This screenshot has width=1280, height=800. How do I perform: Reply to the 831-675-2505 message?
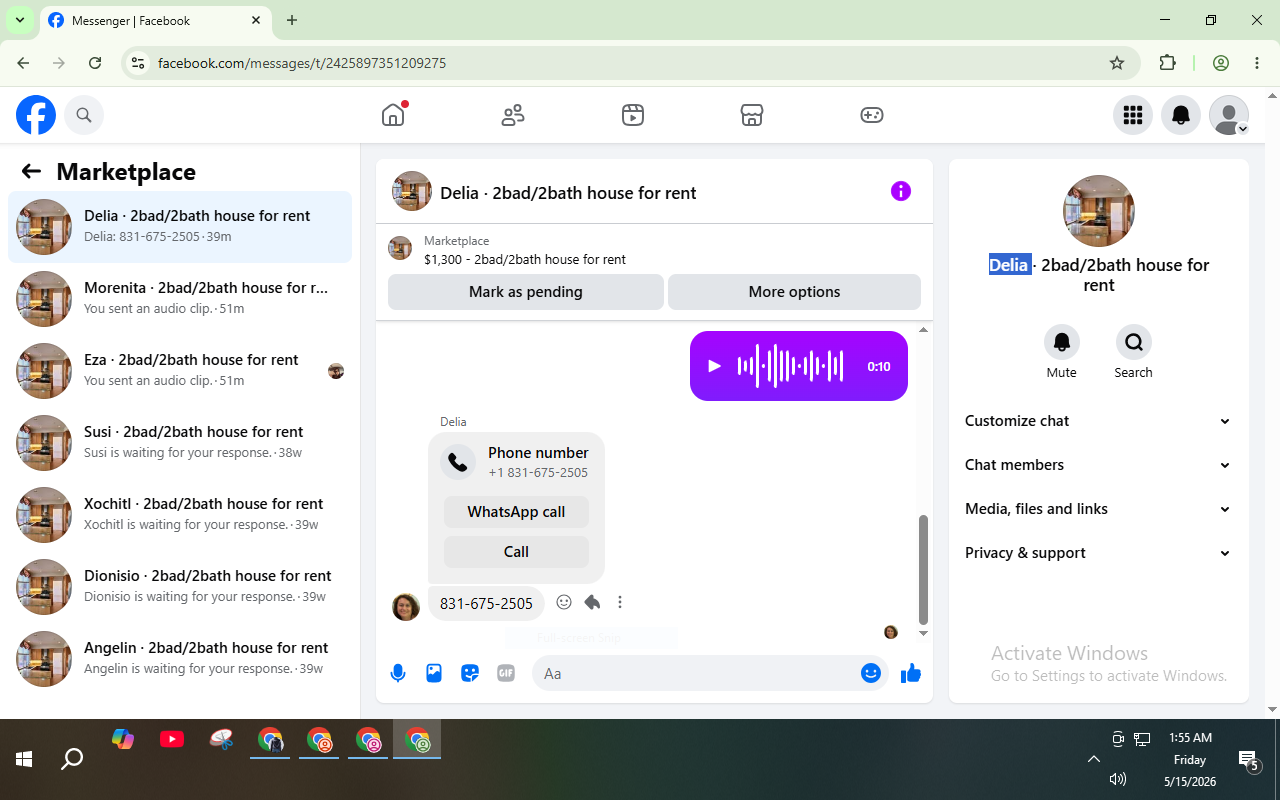(x=592, y=602)
